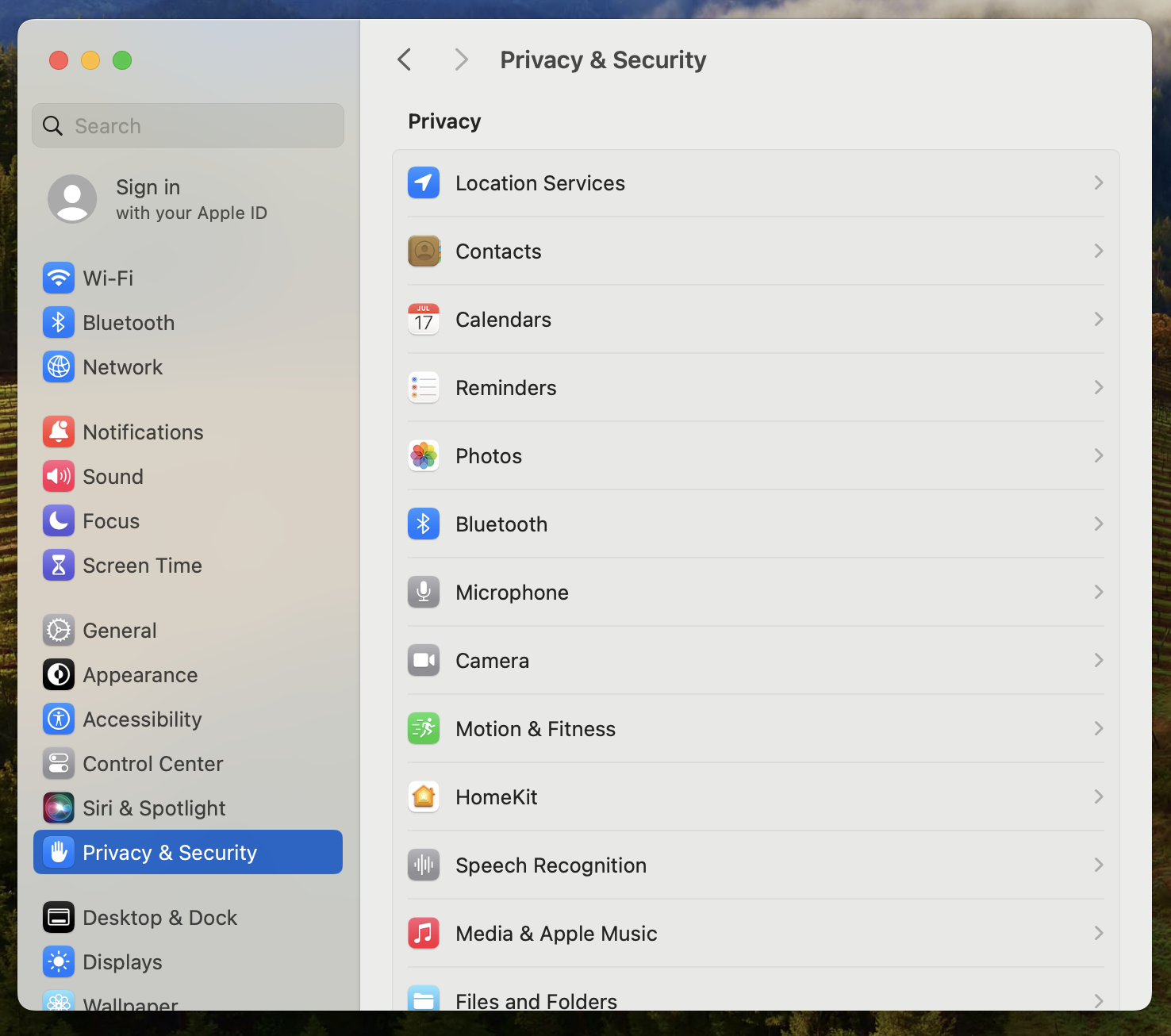Click the Control Center icon
This screenshot has height=1036, width=1171.
(x=59, y=764)
